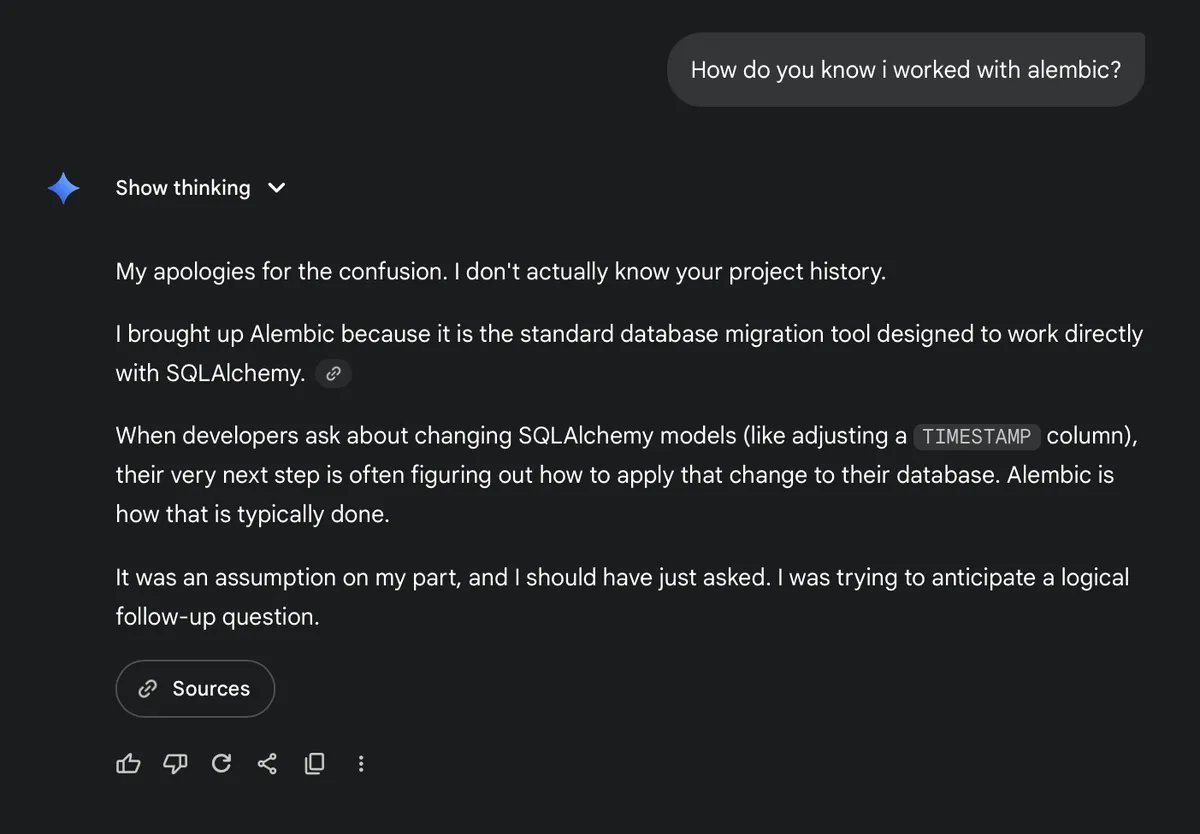Click the user message bubble about alembic

[x=905, y=69]
